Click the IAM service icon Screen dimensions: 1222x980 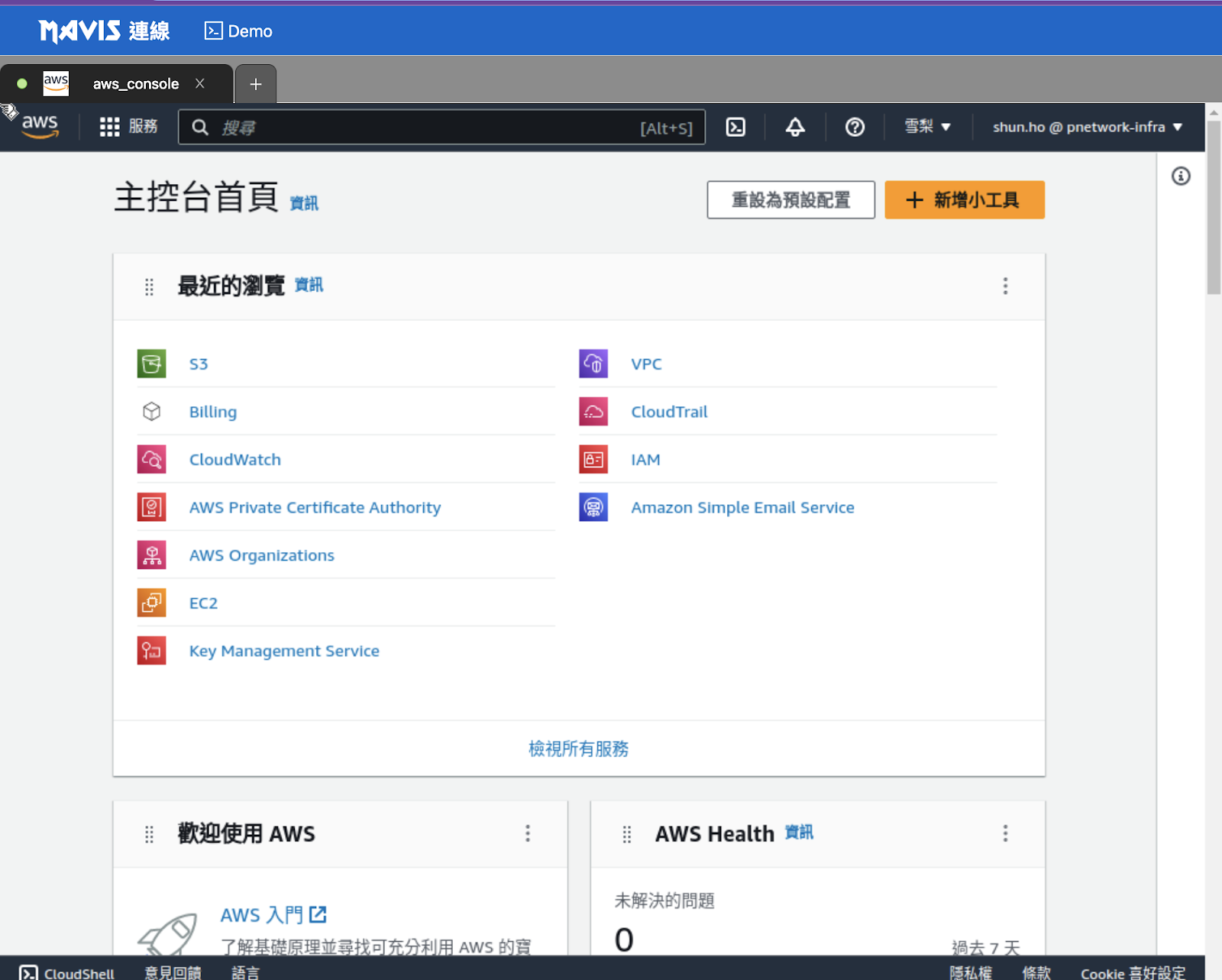[593, 460]
